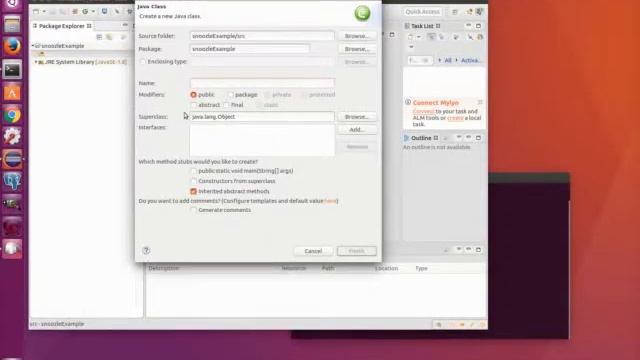Click Link with Editor icon in Package Explorer
Screen dimensions: 640x360
tap(109, 37)
